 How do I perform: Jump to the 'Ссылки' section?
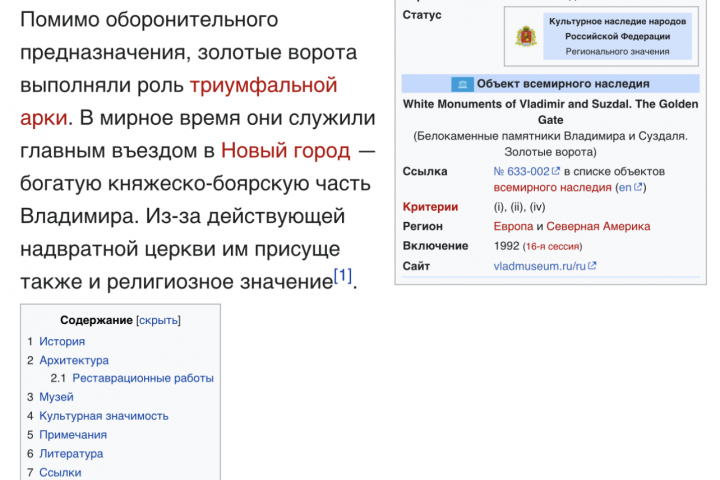pos(60,472)
